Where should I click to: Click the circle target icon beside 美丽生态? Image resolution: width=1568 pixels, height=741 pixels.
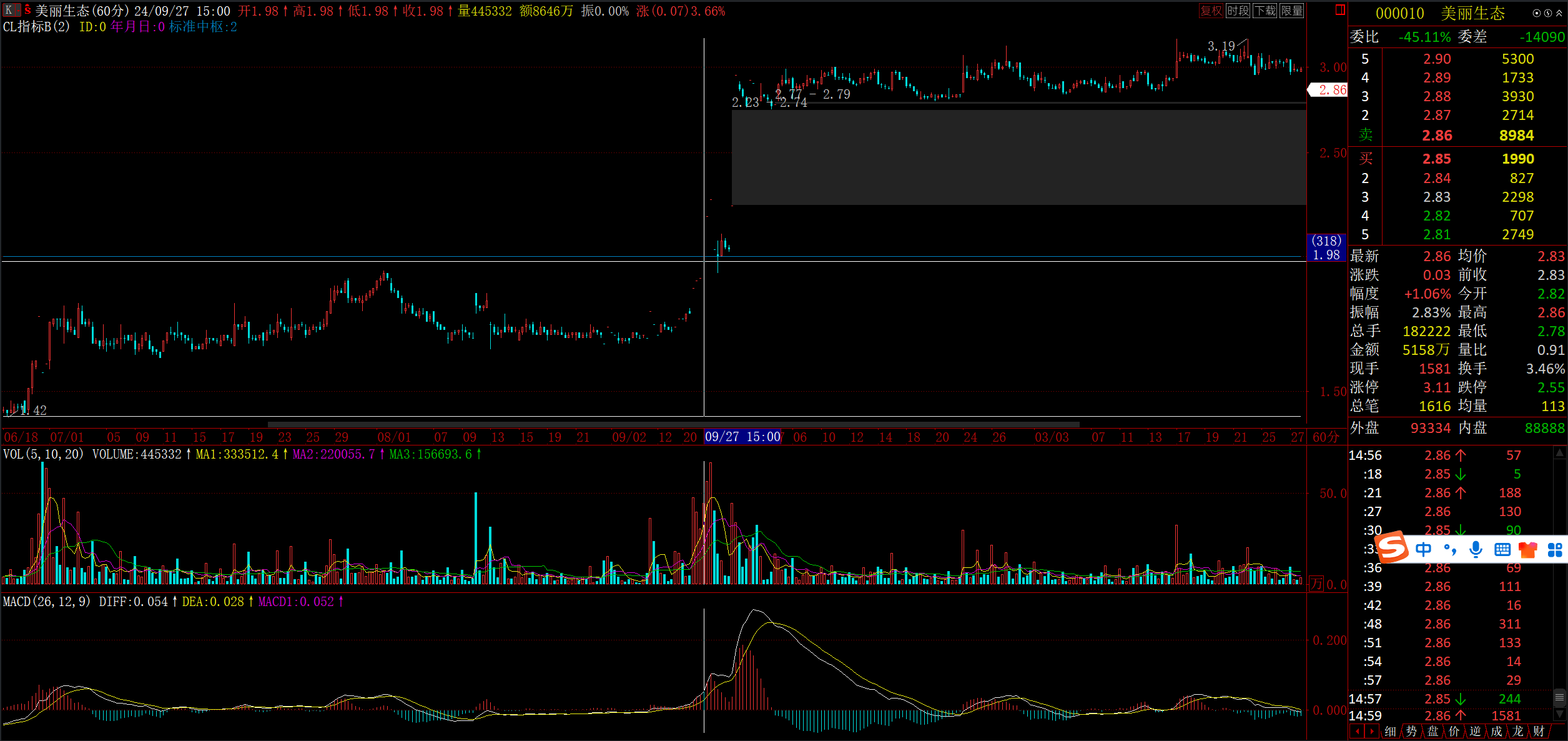click(1536, 13)
